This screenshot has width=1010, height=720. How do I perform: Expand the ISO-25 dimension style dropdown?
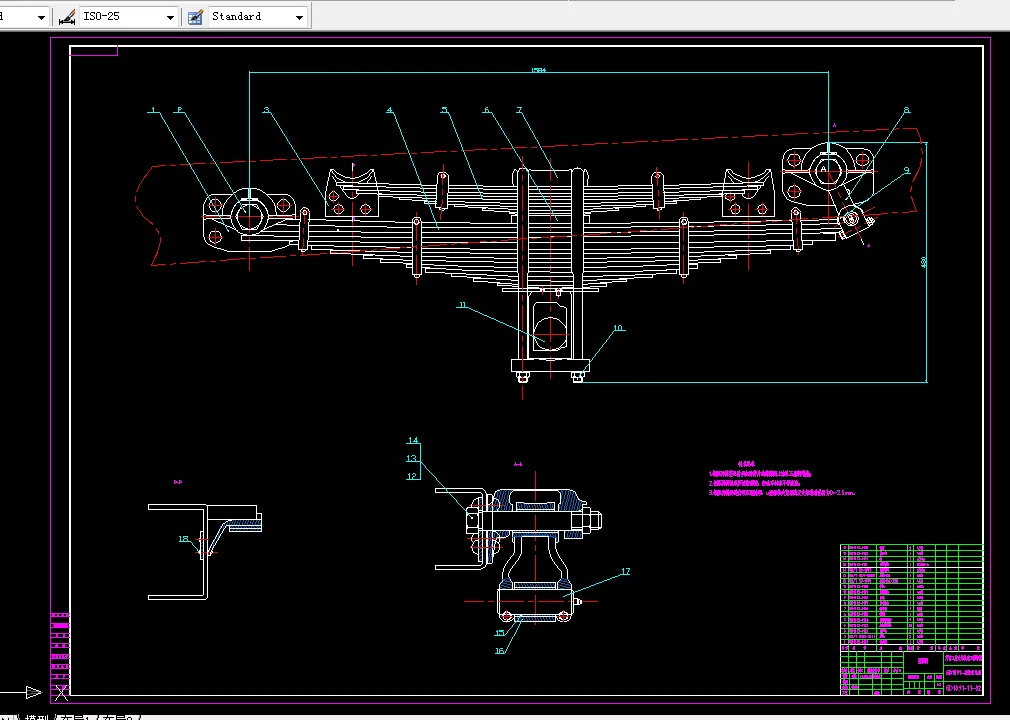170,17
